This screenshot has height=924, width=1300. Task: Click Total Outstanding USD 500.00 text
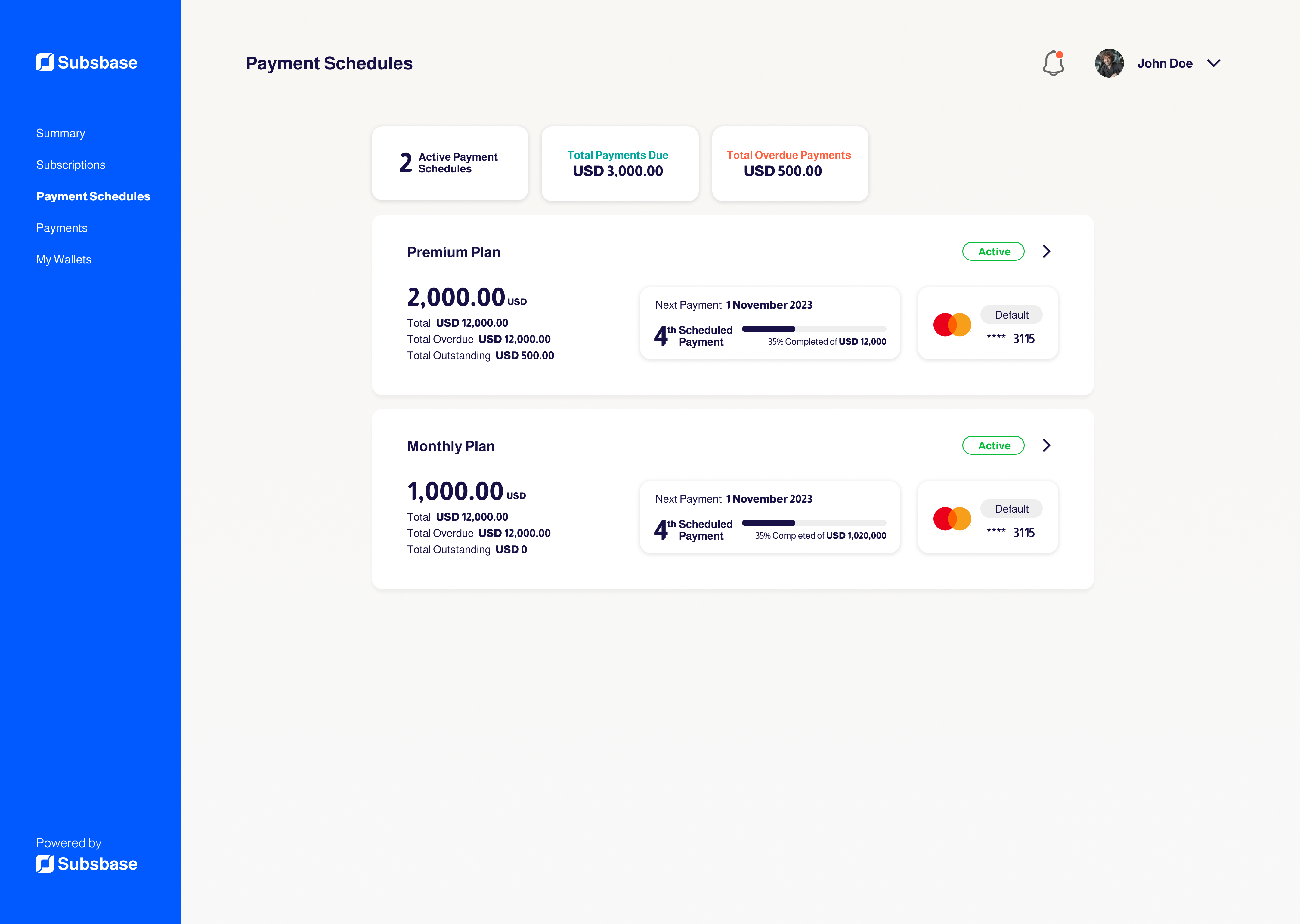[480, 356]
